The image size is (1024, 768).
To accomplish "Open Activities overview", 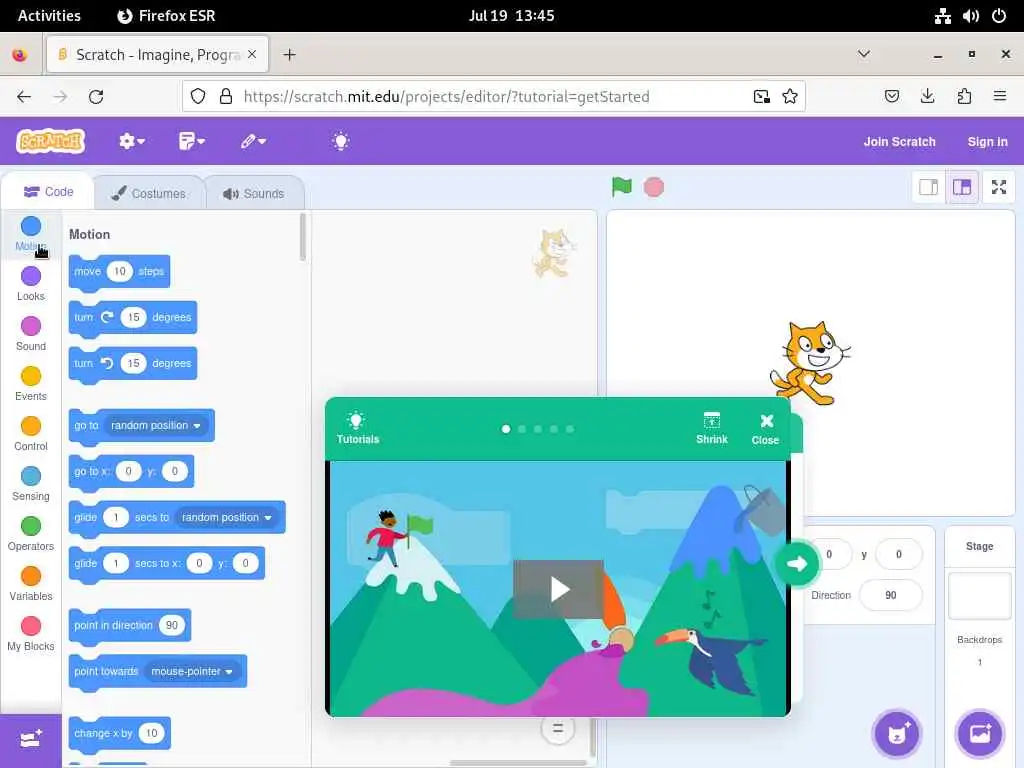I will click(x=49, y=16).
